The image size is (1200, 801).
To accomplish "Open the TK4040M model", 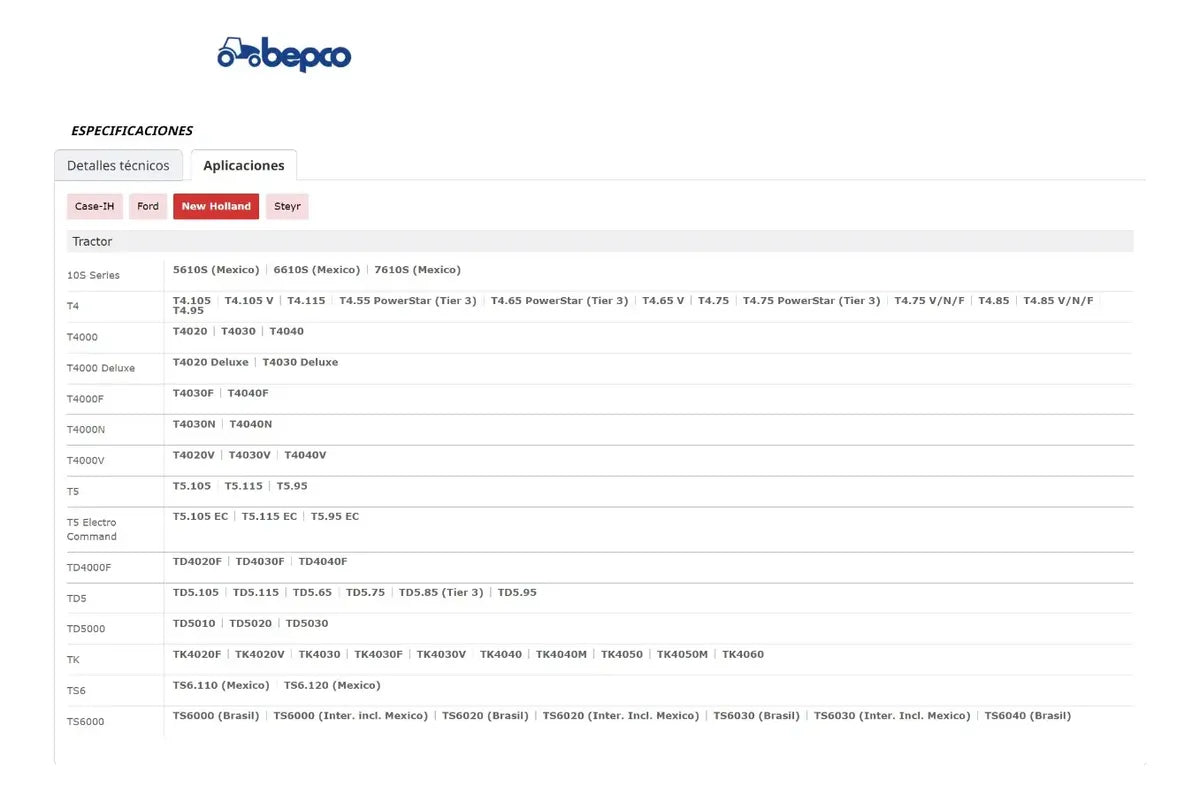I will tap(562, 656).
